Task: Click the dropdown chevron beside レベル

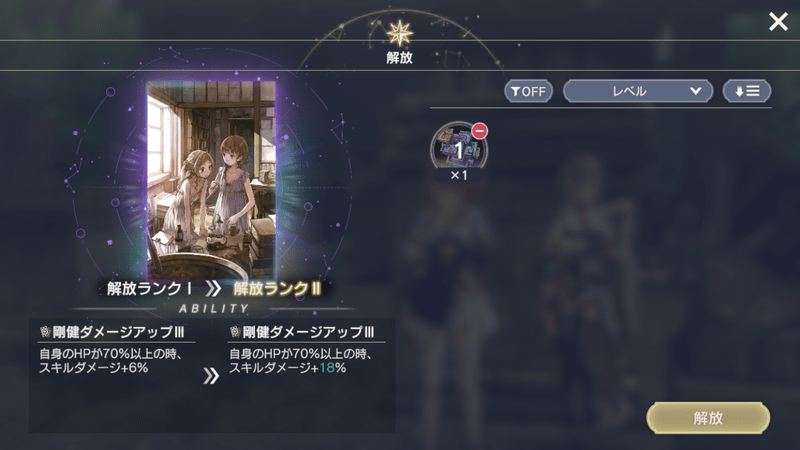Action: tap(695, 91)
